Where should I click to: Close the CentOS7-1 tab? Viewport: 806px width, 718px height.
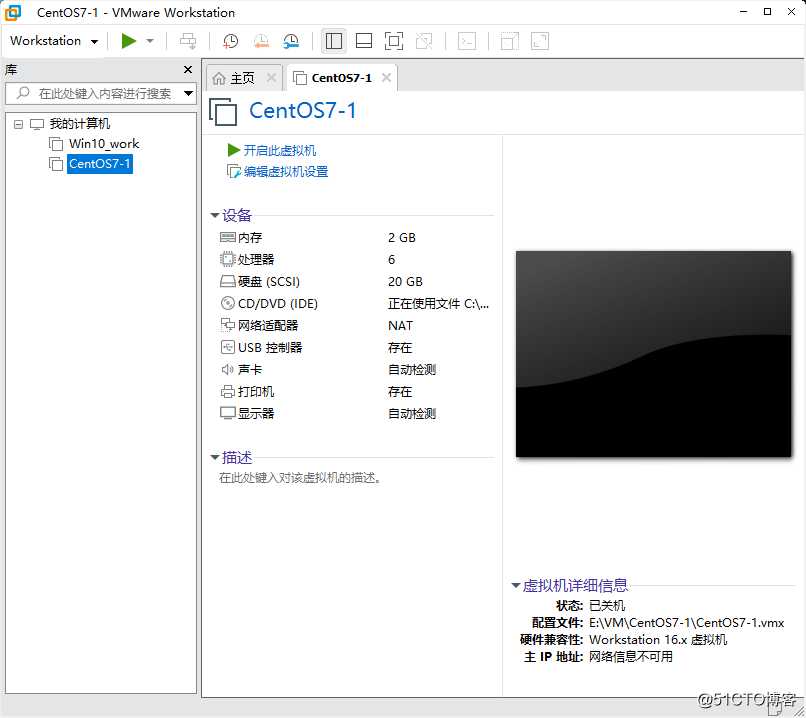click(x=387, y=78)
